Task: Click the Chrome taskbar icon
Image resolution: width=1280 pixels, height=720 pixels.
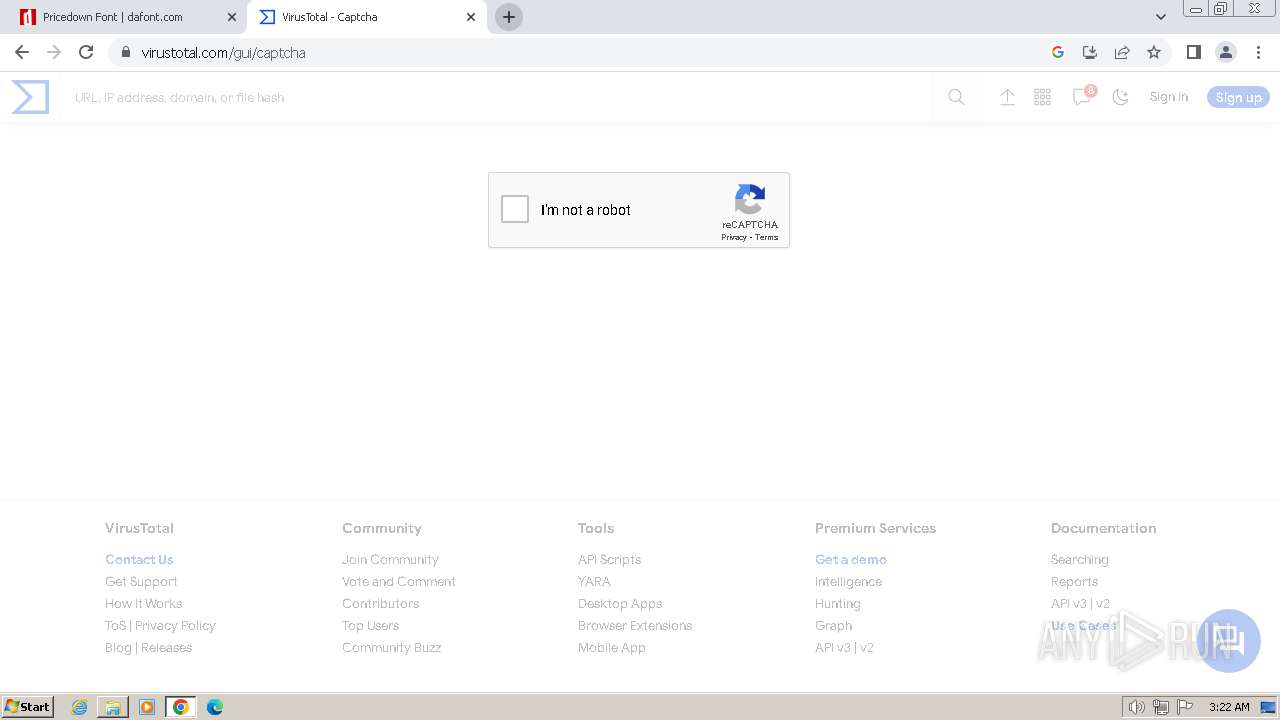Action: (x=180, y=707)
